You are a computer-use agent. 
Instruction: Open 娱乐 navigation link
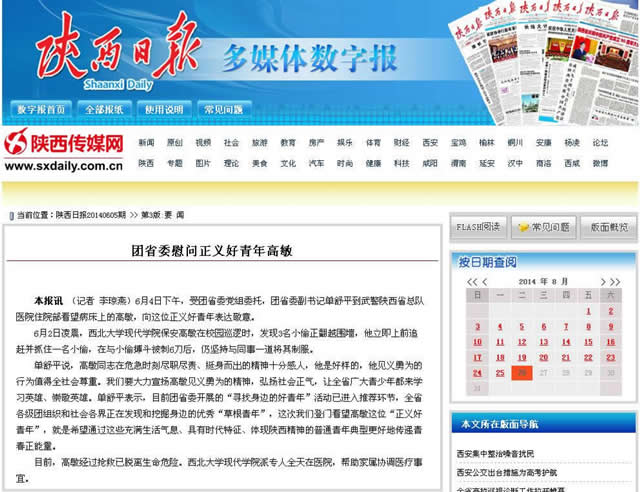coord(345,142)
